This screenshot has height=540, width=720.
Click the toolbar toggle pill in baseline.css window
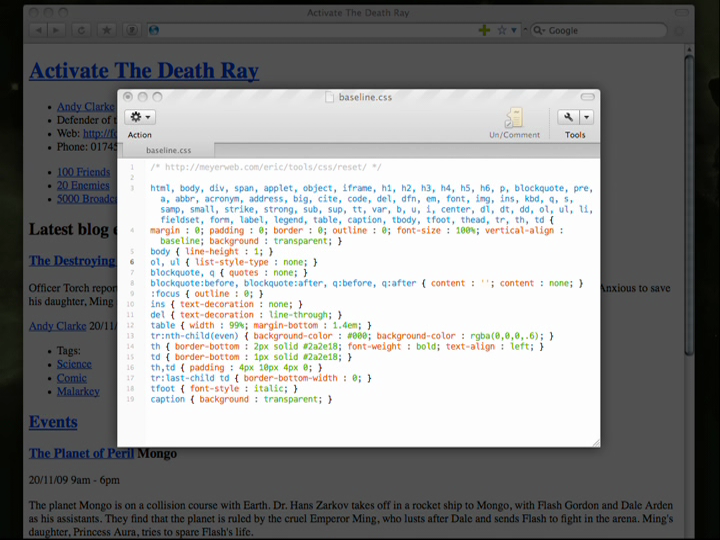pyautogui.click(x=587, y=96)
